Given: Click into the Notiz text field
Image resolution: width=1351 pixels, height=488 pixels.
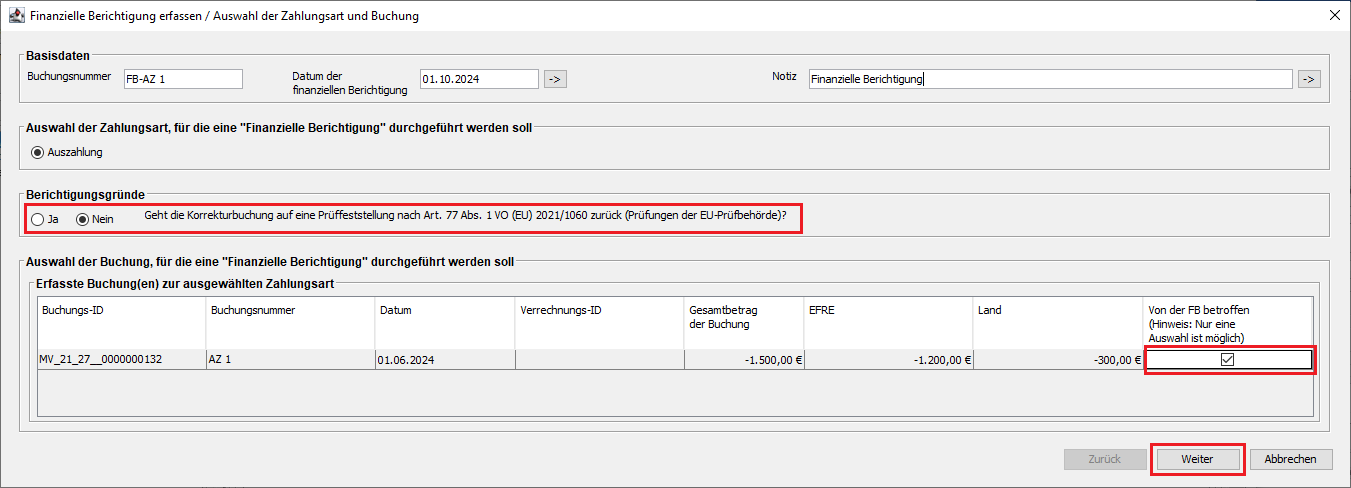Looking at the screenshot, I should point(1050,79).
